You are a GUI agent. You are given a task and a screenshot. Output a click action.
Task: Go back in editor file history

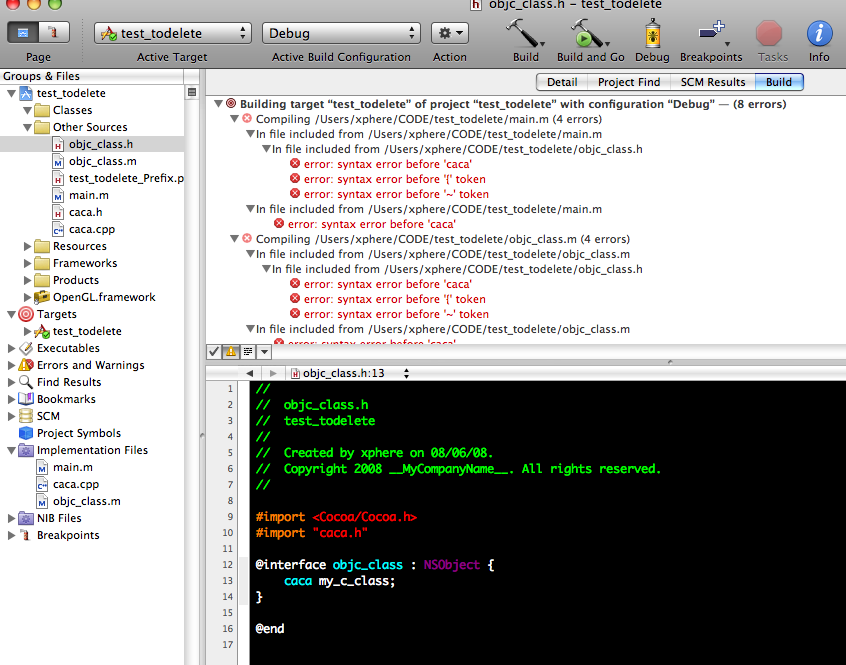[249, 373]
